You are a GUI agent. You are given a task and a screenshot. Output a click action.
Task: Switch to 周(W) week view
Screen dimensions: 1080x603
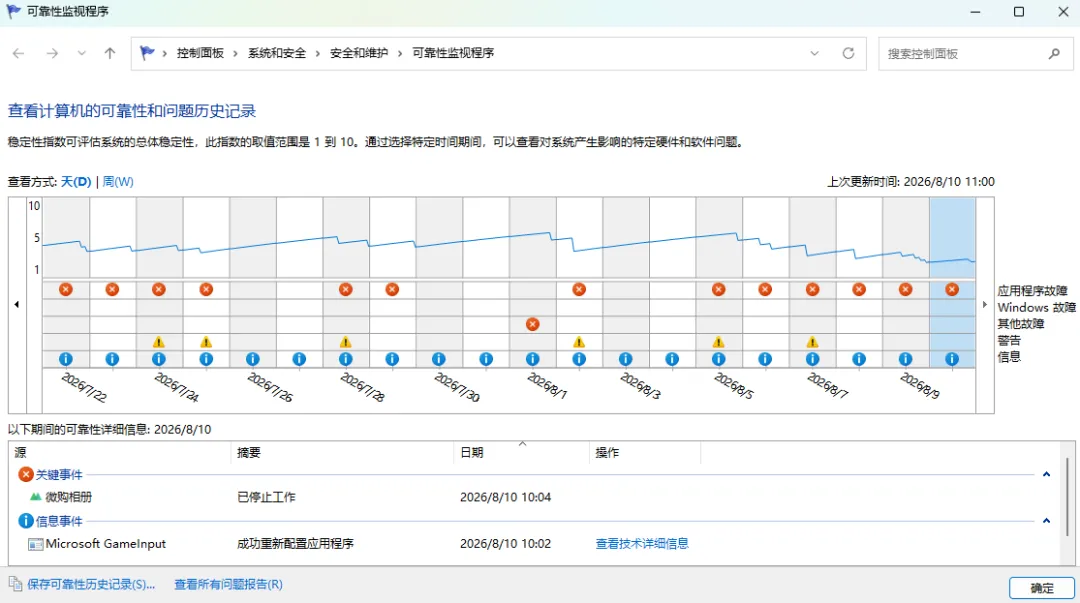pos(118,181)
